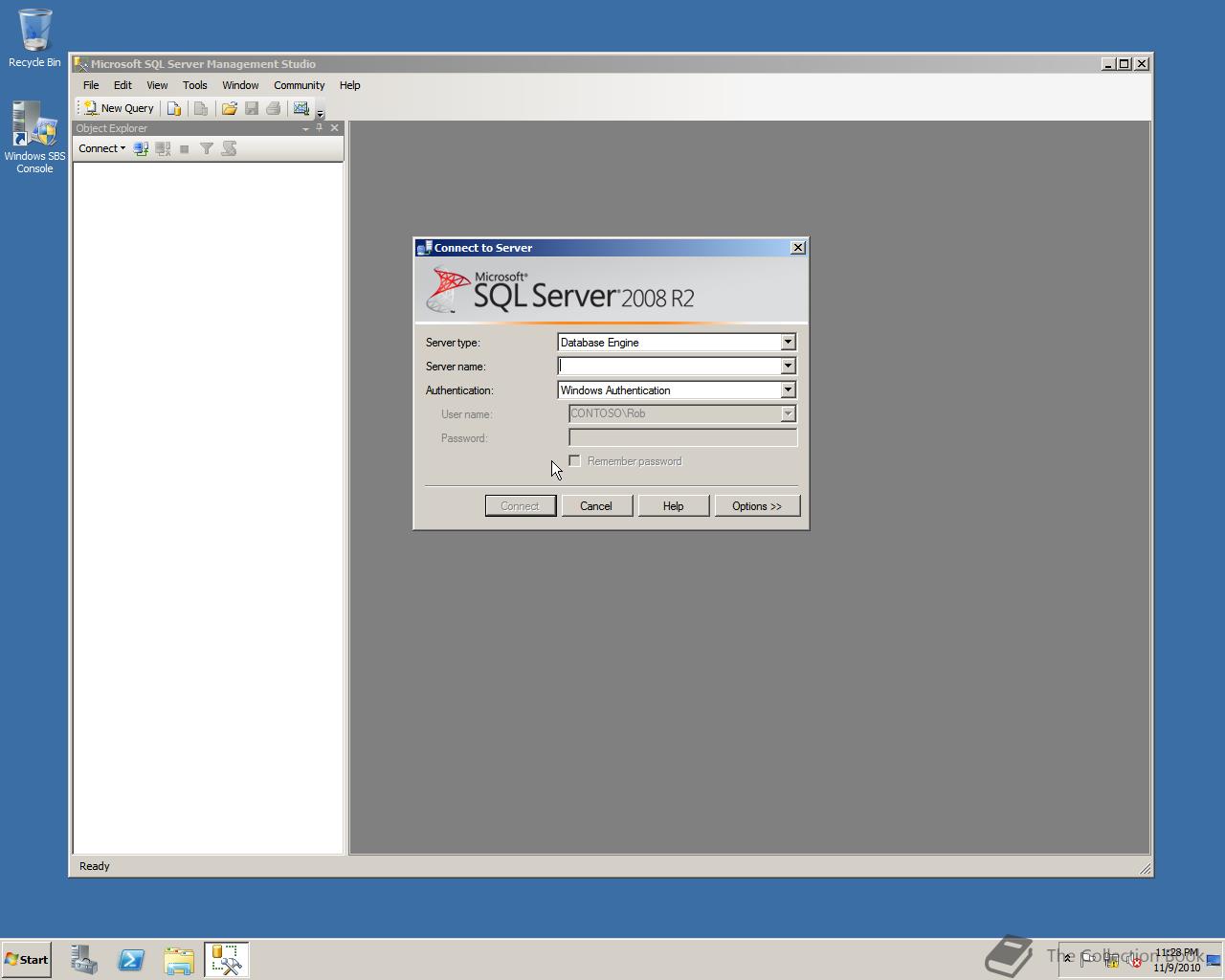Click the New Query toolbar button
Screen dimensions: 1225x980
click(119, 108)
